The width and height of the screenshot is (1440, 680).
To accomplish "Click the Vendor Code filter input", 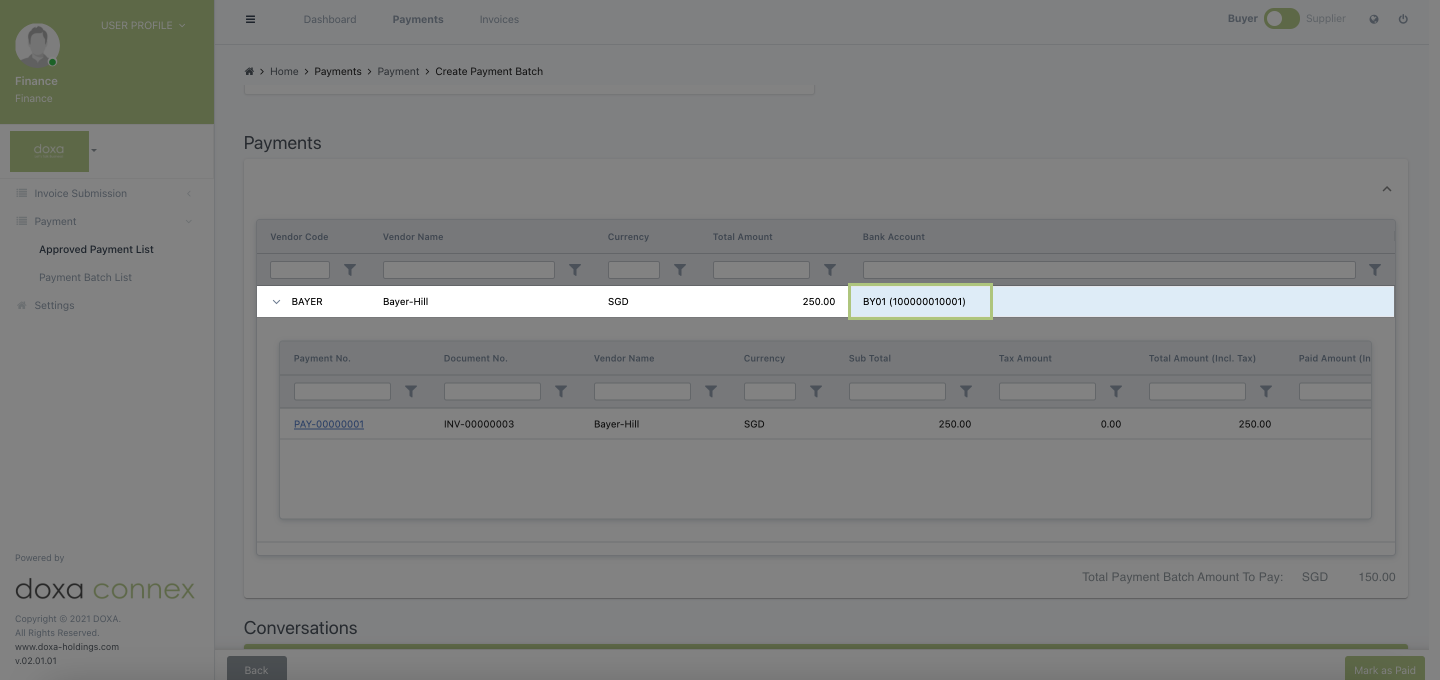I will point(300,270).
